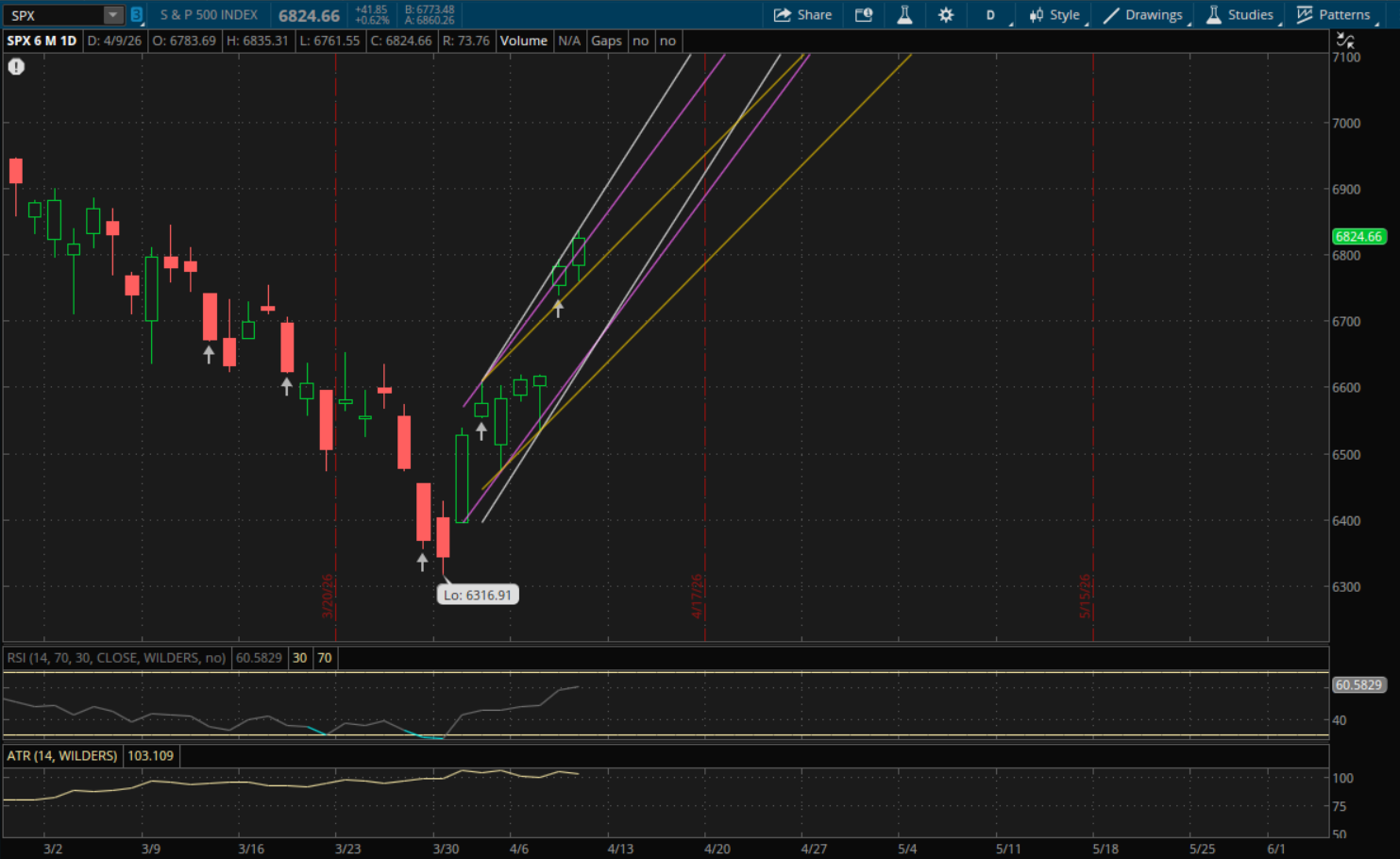
Task: Click the Volume label in the chart header
Action: tap(523, 41)
